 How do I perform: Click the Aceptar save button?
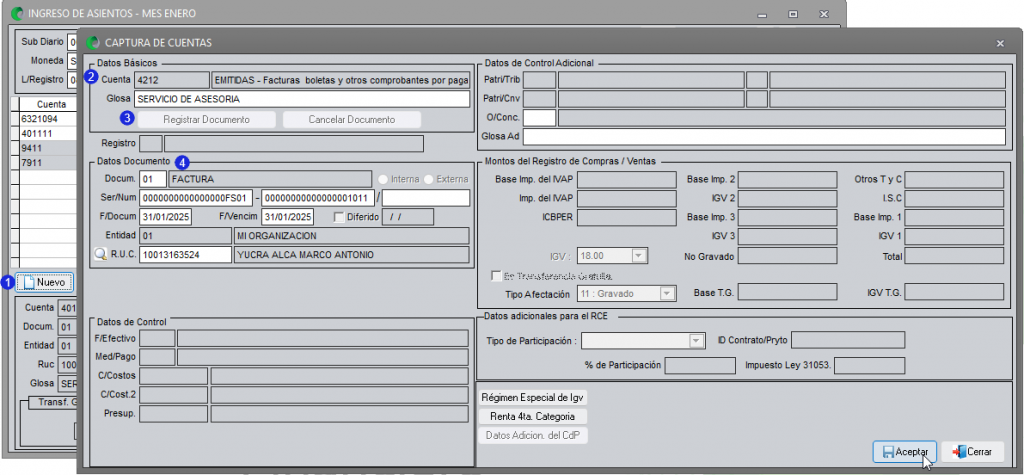pos(905,451)
